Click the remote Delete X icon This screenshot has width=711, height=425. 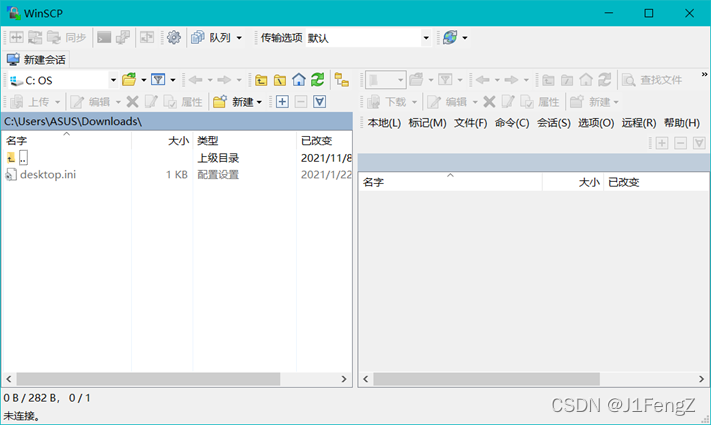pyautogui.click(x=489, y=102)
